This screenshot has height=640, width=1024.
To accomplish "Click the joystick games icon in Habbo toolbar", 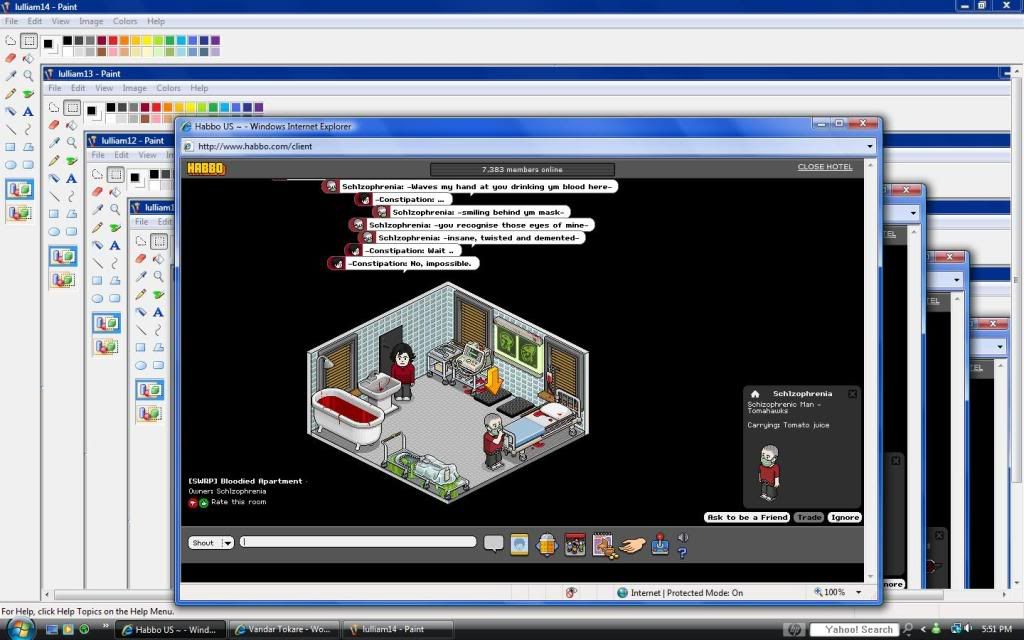I will 661,544.
